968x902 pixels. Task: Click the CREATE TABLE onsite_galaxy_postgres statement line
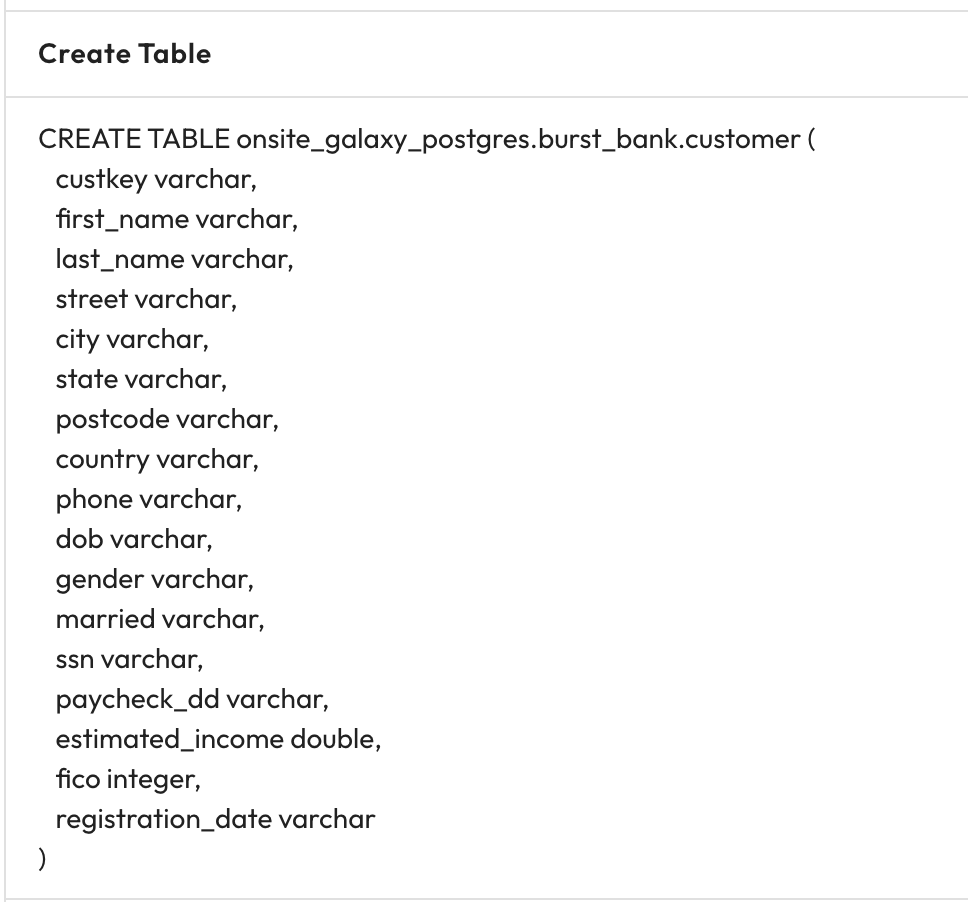[427, 139]
